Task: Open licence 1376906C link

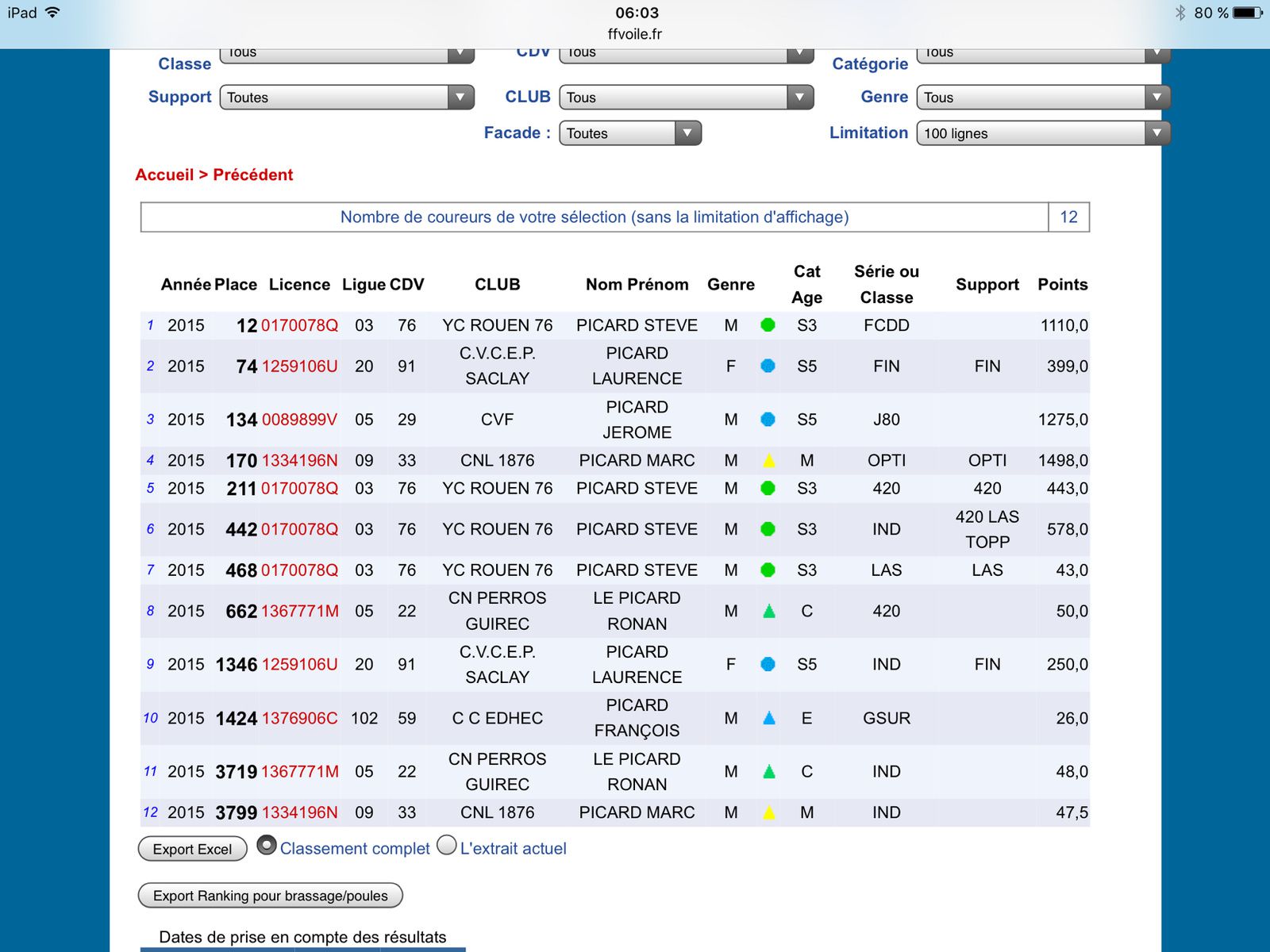Action: [x=299, y=718]
